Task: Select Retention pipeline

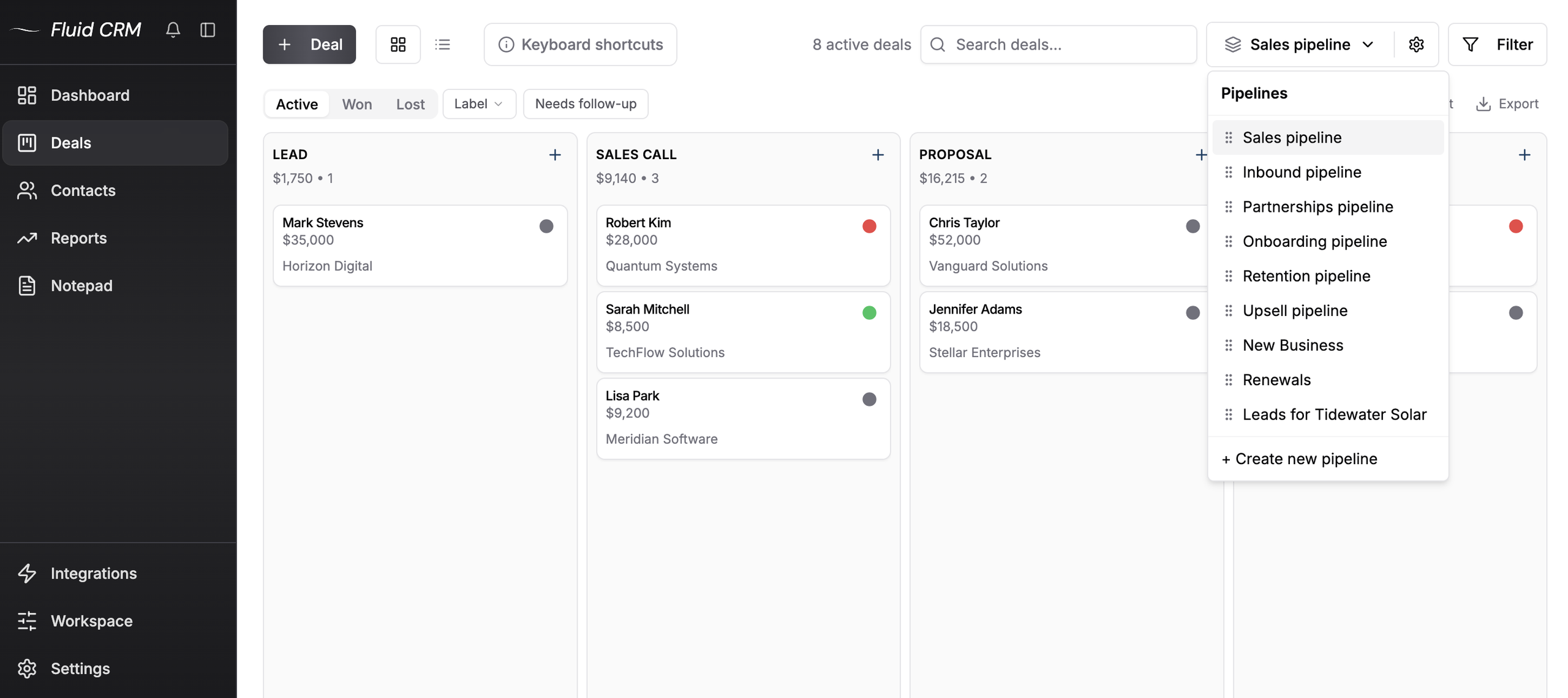Action: pos(1327,276)
